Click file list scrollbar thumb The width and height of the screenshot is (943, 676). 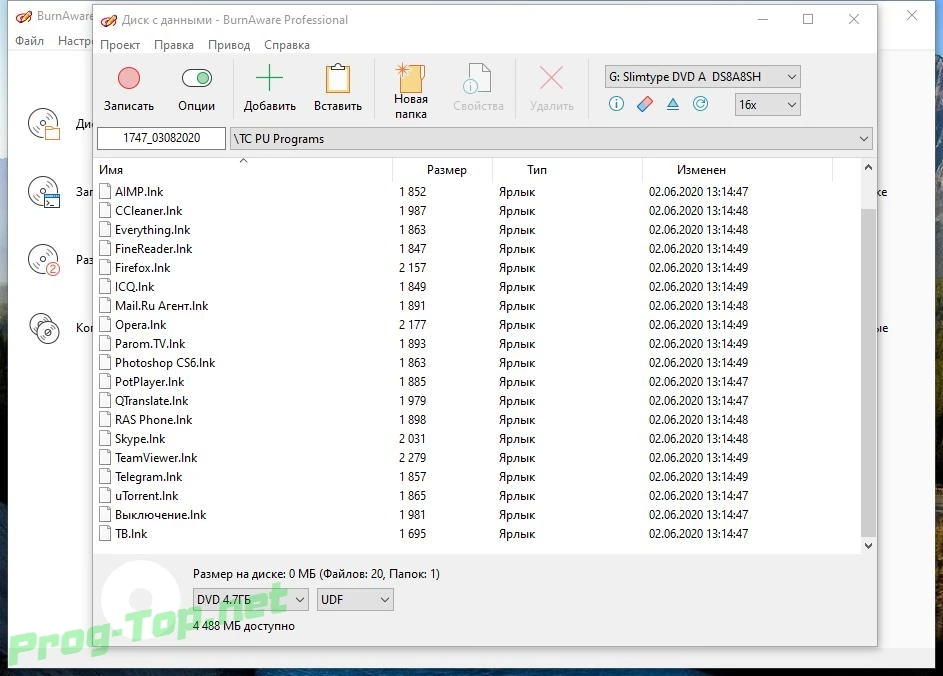click(x=868, y=372)
